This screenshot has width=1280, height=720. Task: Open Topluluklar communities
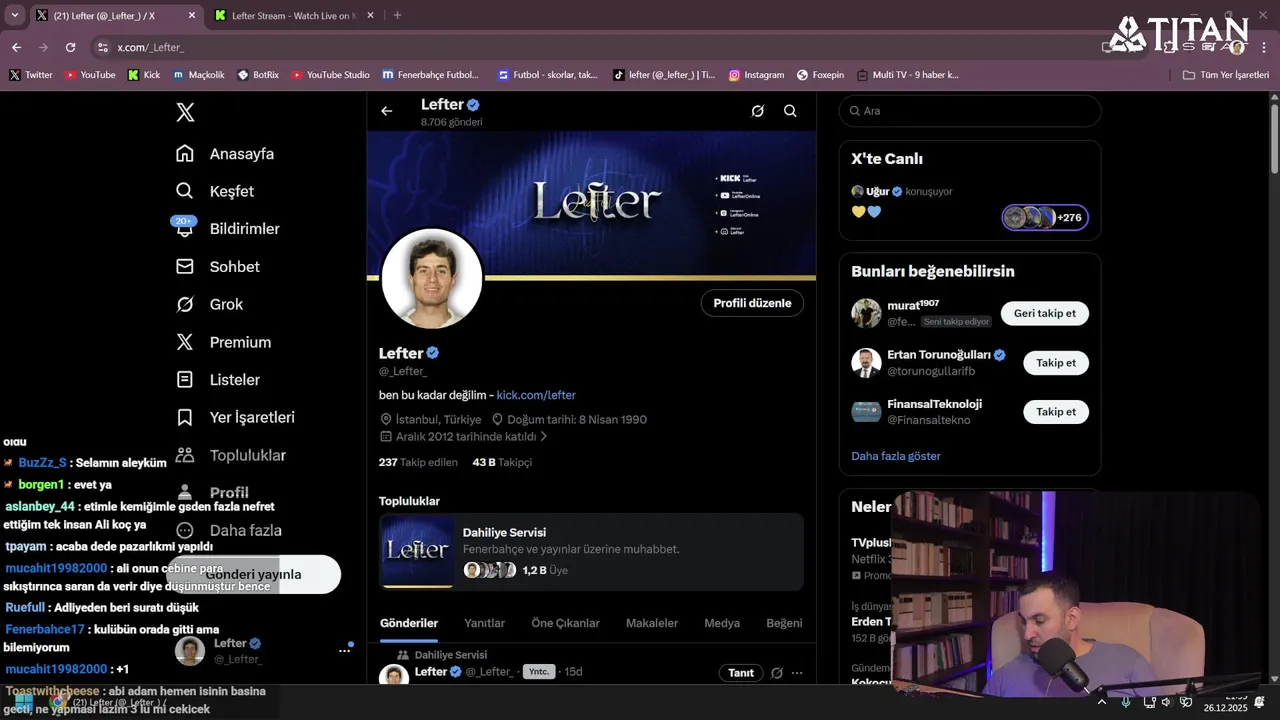[x=231, y=455]
